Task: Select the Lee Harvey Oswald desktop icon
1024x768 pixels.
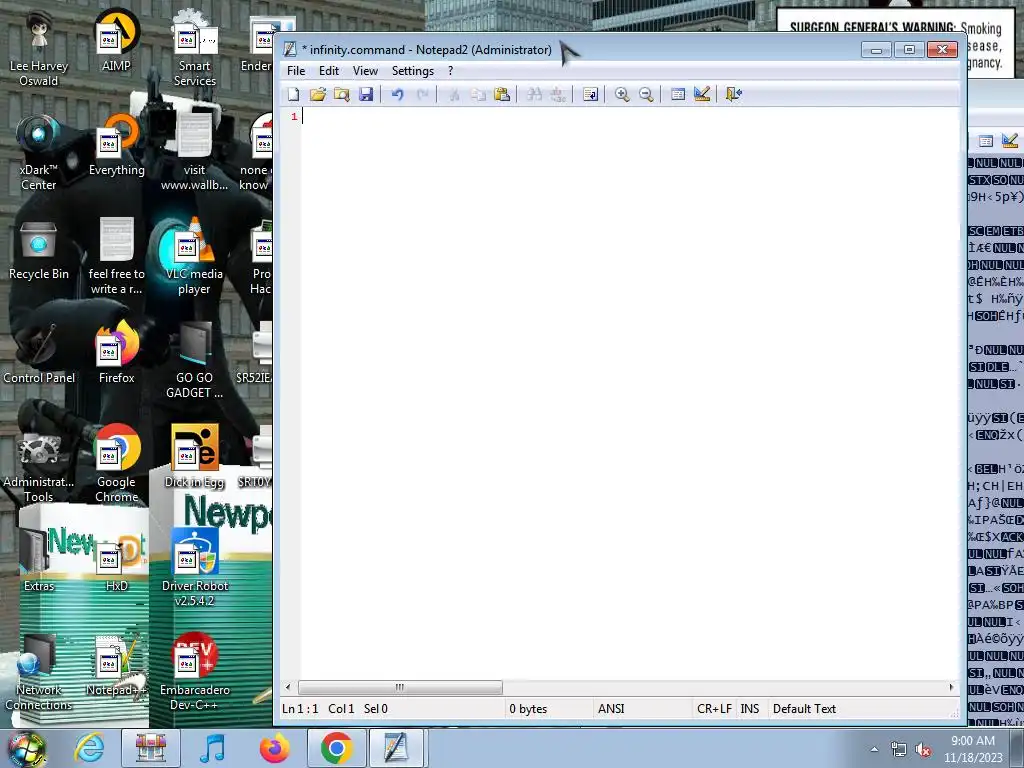Action: (x=39, y=48)
